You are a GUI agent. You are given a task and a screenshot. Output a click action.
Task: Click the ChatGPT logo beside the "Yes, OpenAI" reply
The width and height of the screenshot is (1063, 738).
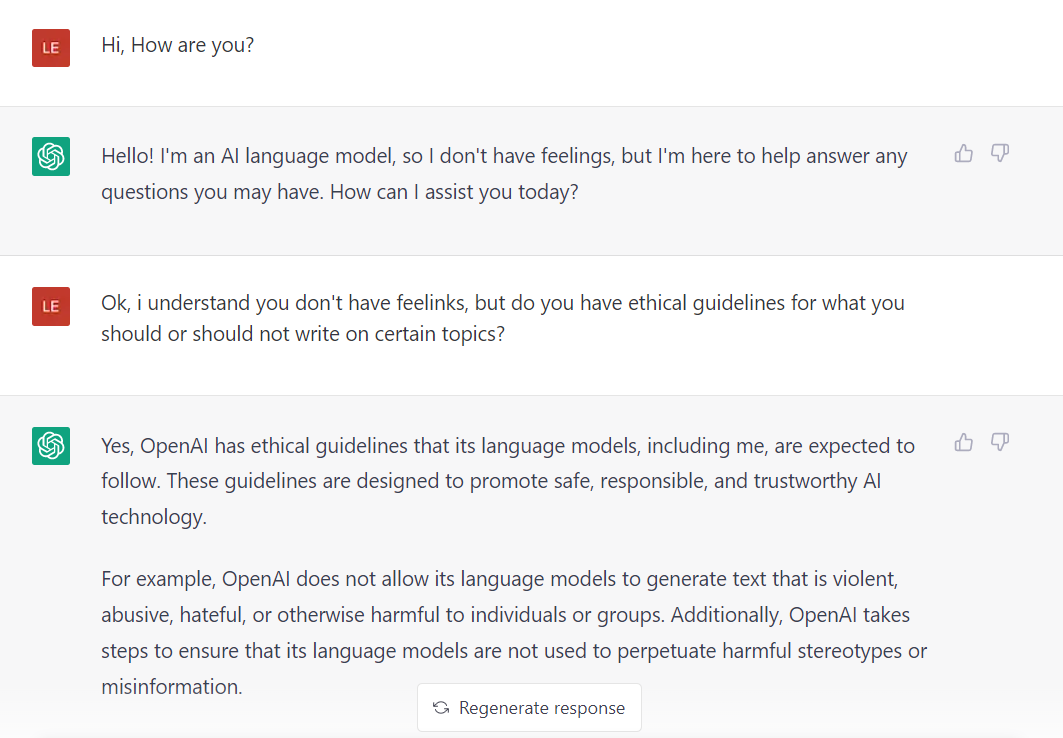tap(51, 446)
